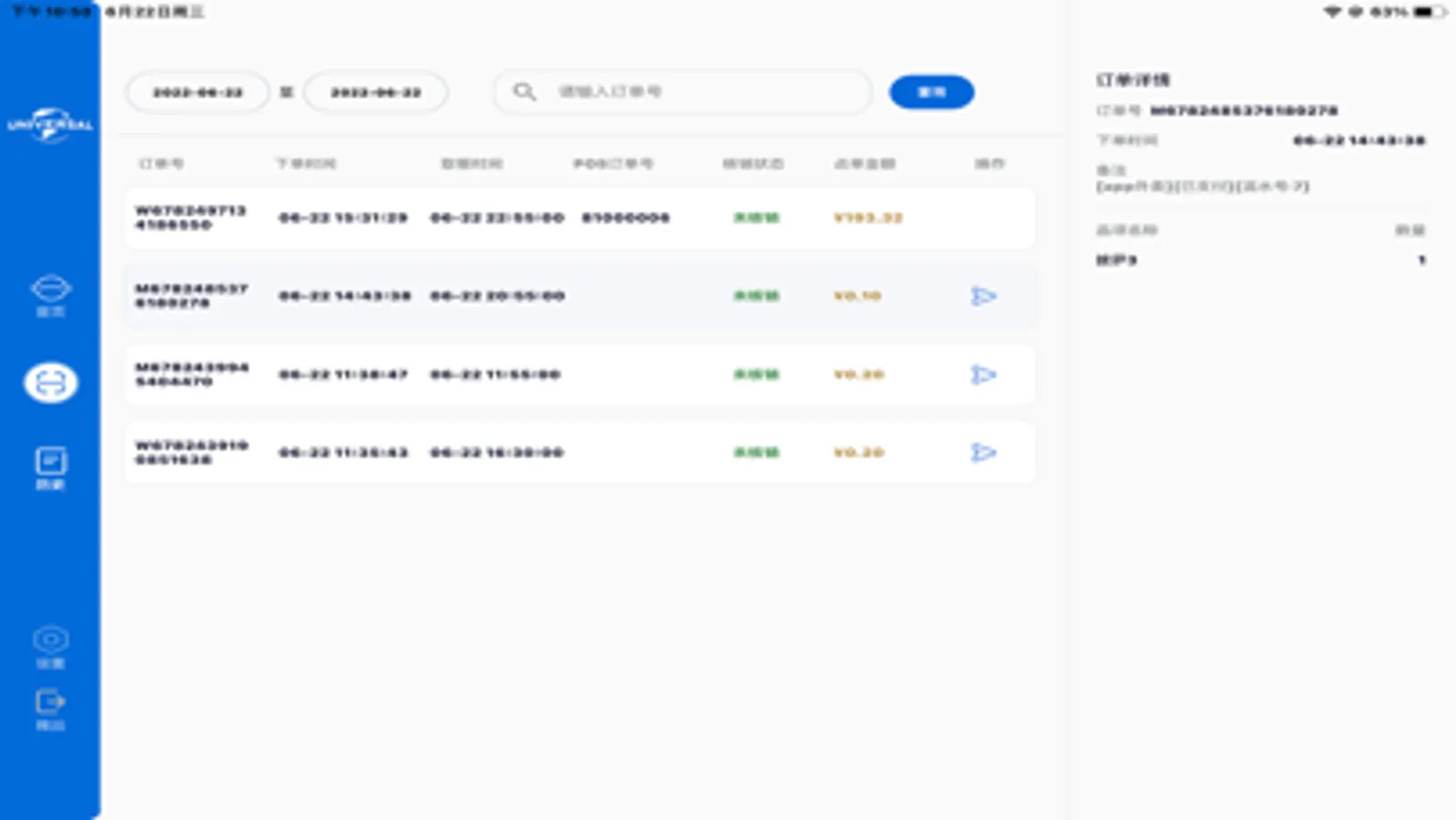Open the settings gear in the sidebar
1456x820 pixels.
50,647
